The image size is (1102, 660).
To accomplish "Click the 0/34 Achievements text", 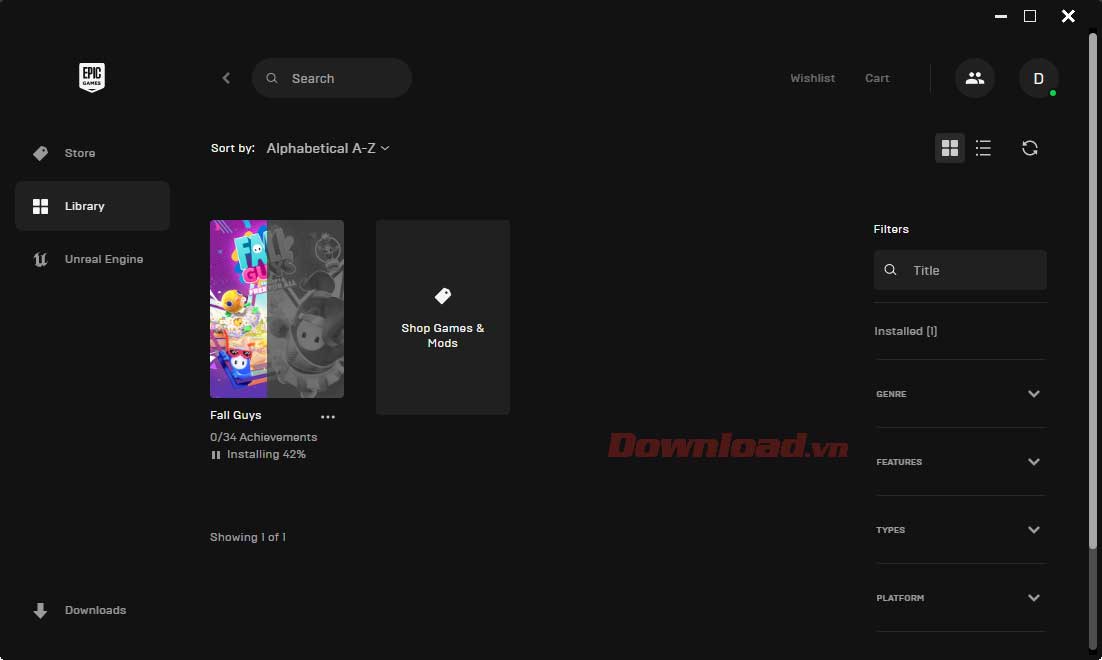I will 264,437.
